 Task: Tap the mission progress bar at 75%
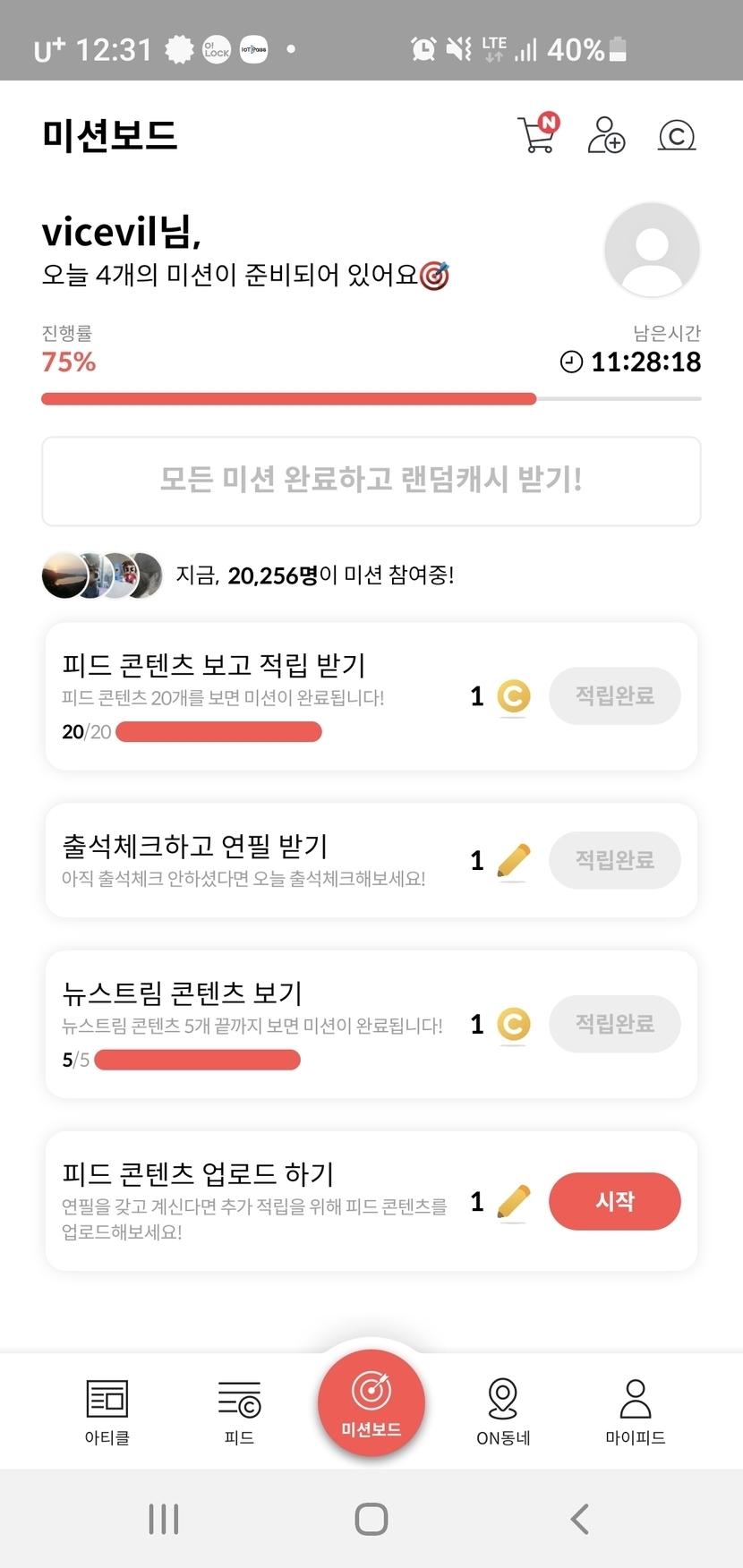[x=371, y=399]
